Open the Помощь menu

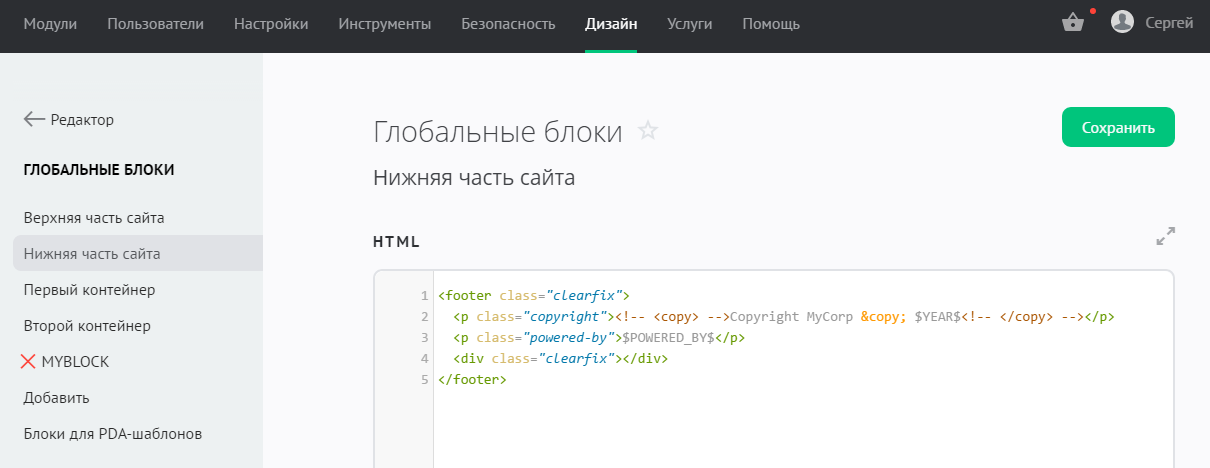tap(771, 24)
